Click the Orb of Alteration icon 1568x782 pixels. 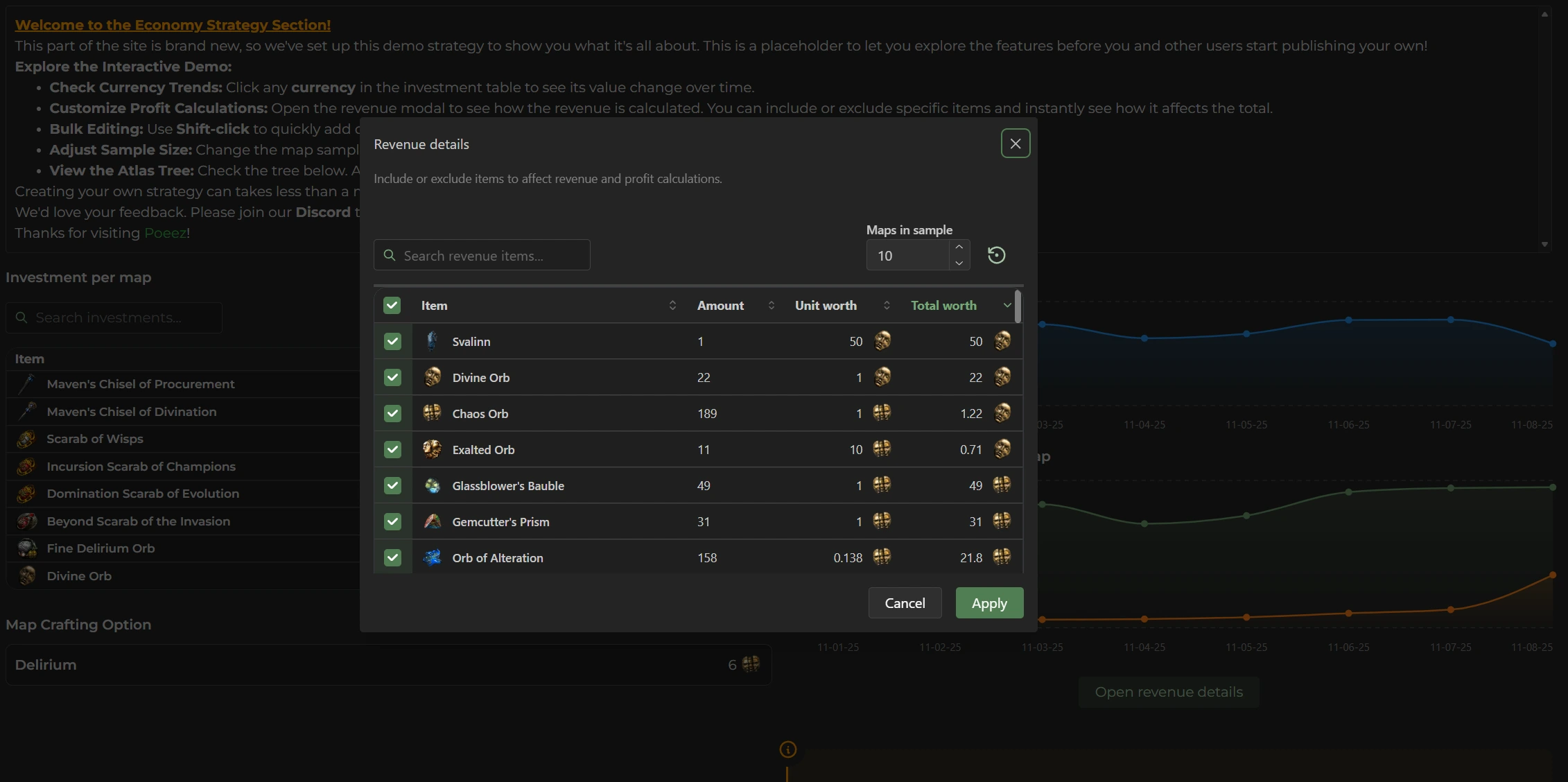[432, 557]
